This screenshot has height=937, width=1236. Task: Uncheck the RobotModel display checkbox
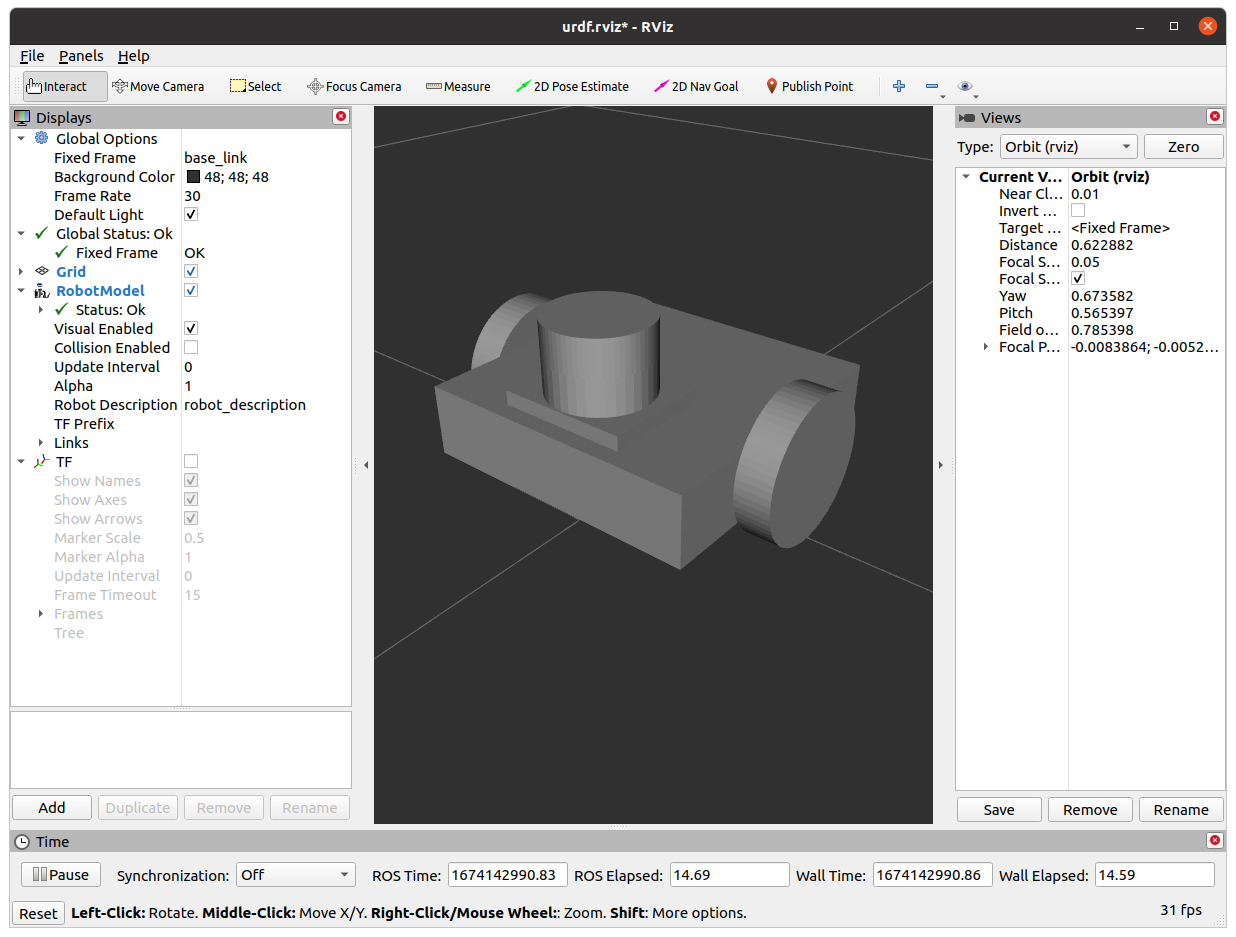[x=191, y=290]
